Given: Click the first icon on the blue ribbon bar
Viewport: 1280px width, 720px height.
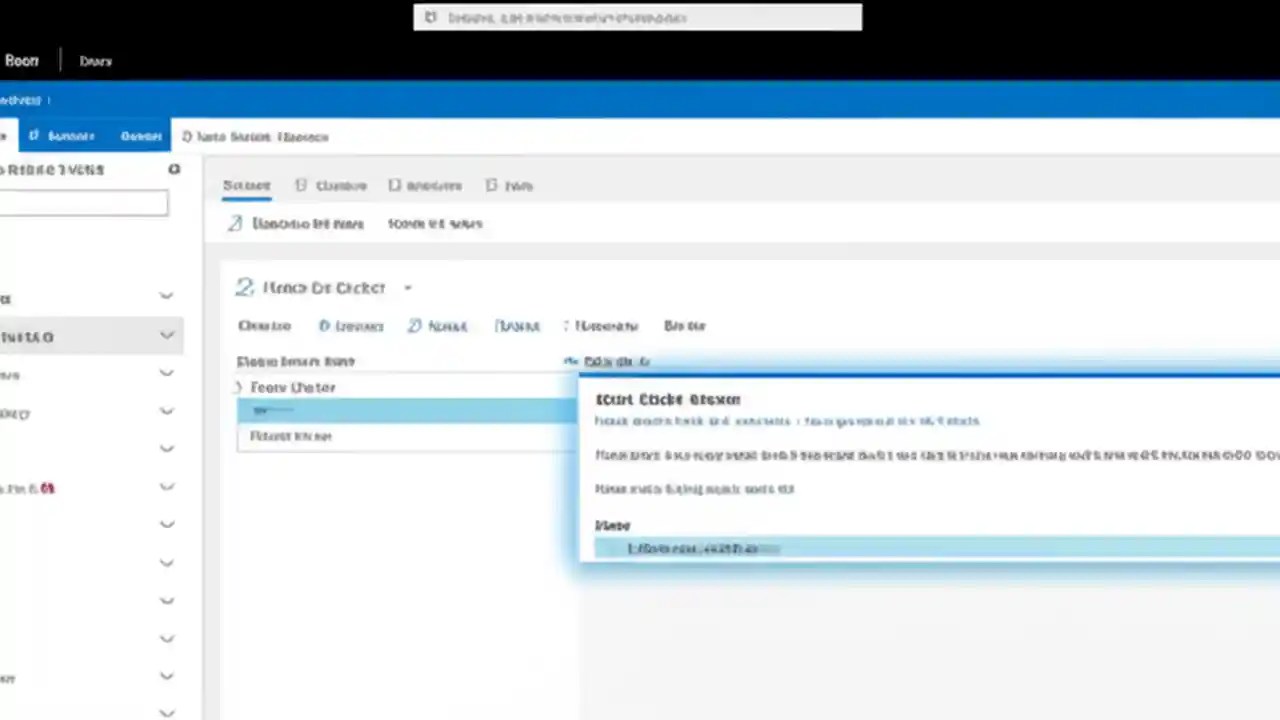Looking at the screenshot, I should (x=33, y=136).
